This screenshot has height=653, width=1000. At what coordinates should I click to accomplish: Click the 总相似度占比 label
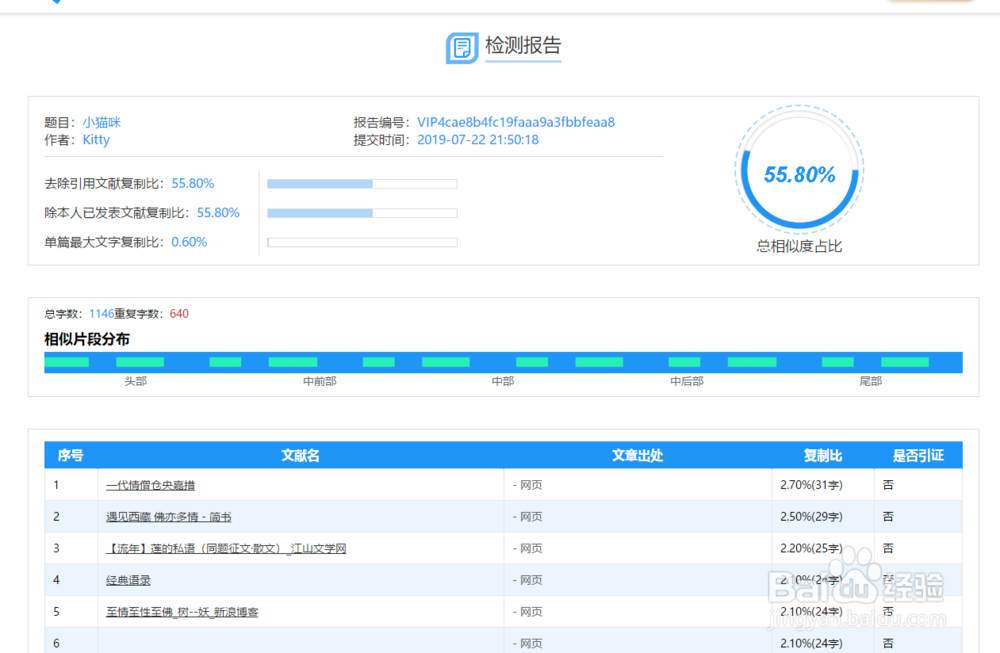pyautogui.click(x=799, y=246)
